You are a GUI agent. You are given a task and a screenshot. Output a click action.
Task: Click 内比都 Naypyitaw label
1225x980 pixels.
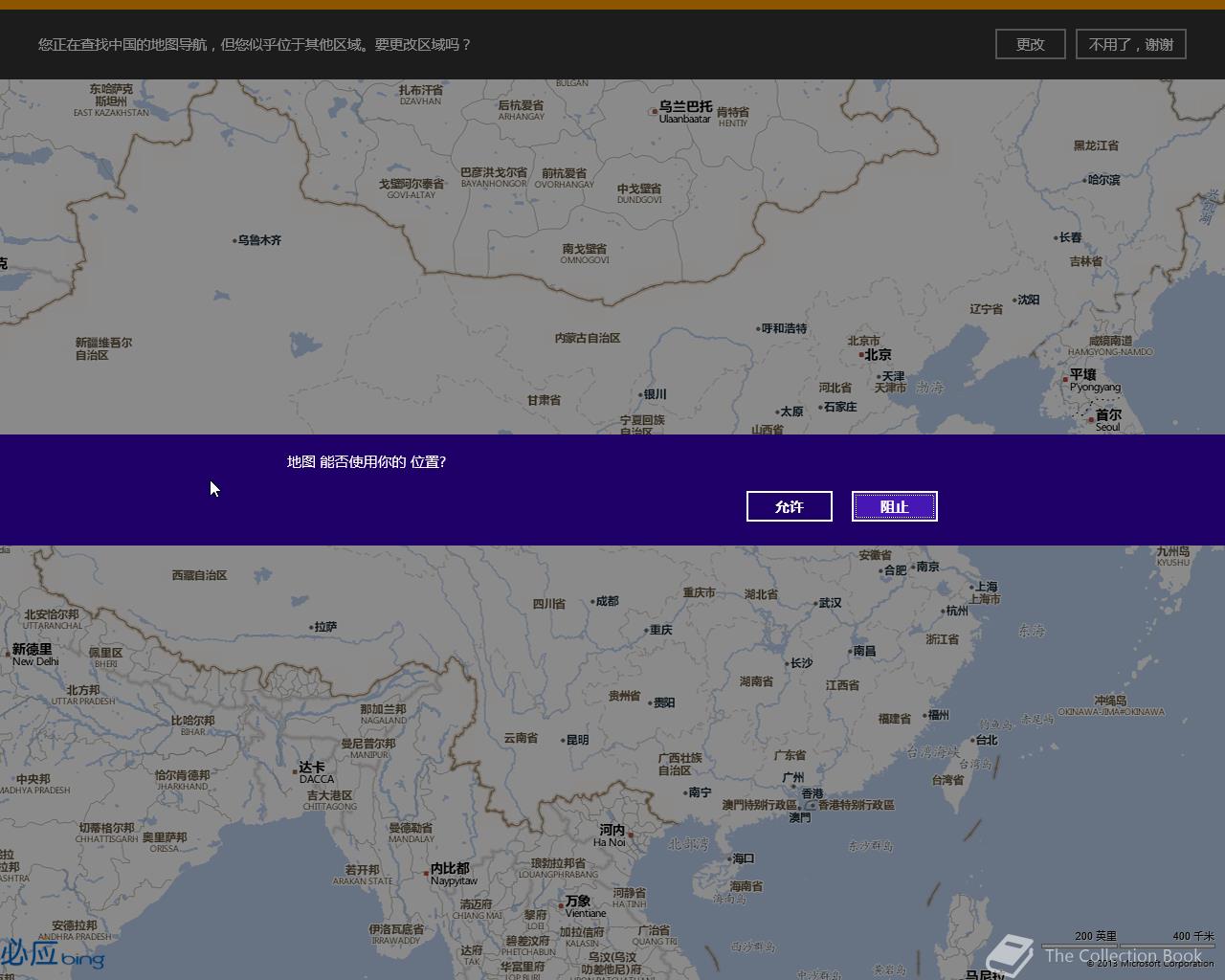pyautogui.click(x=452, y=874)
